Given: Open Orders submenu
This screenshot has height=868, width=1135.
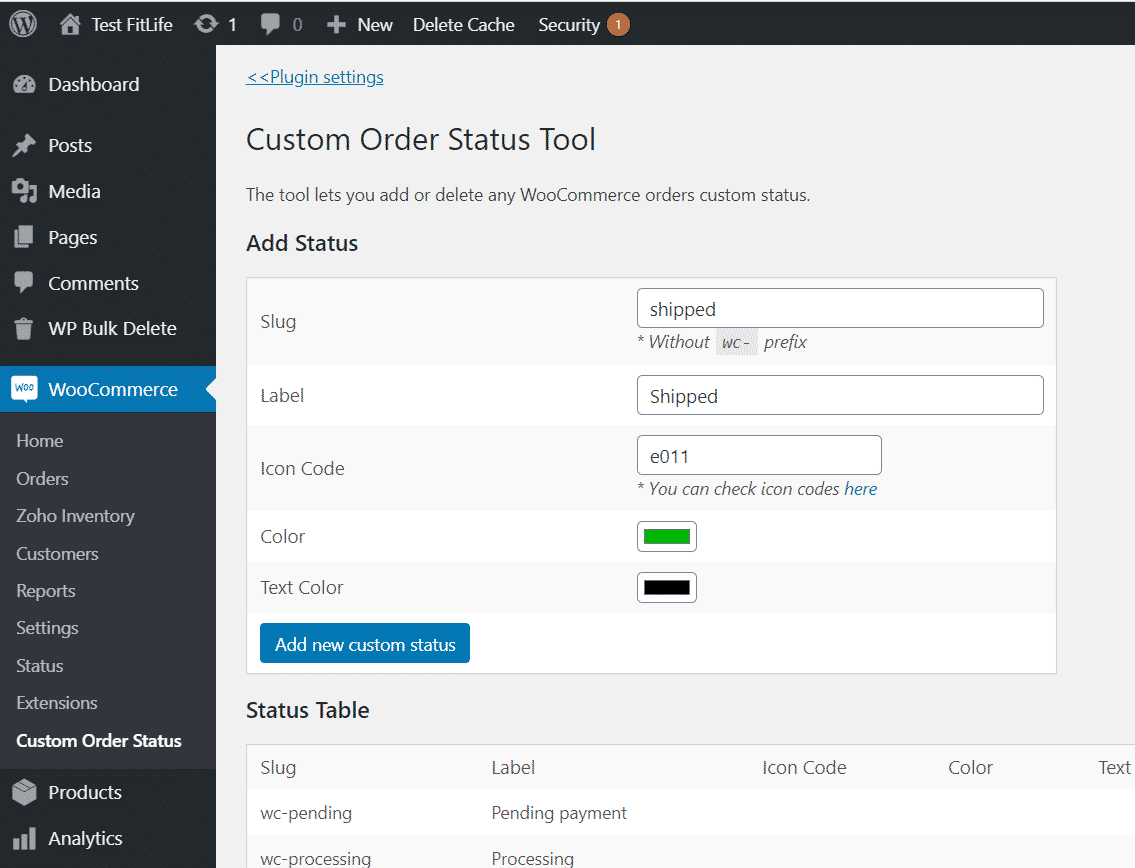Looking at the screenshot, I should [x=42, y=479].
